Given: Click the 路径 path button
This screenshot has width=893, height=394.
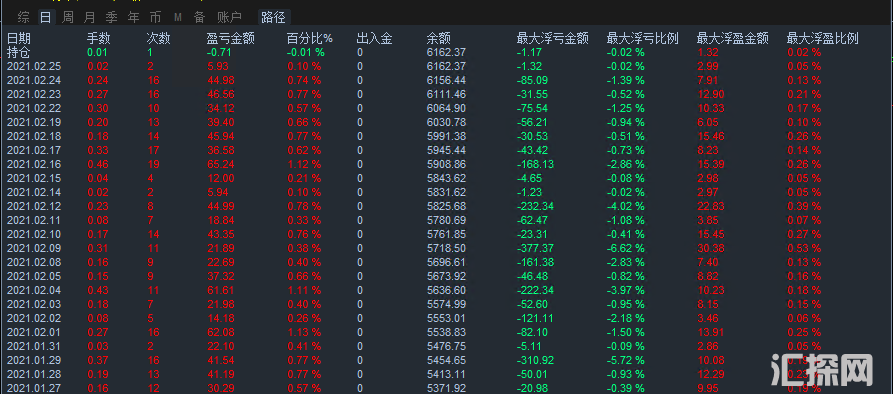Looking at the screenshot, I should point(273,17).
